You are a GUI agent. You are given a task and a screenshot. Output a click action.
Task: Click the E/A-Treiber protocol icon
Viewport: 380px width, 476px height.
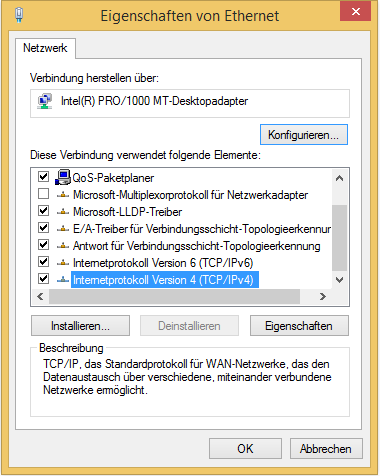pos(63,229)
